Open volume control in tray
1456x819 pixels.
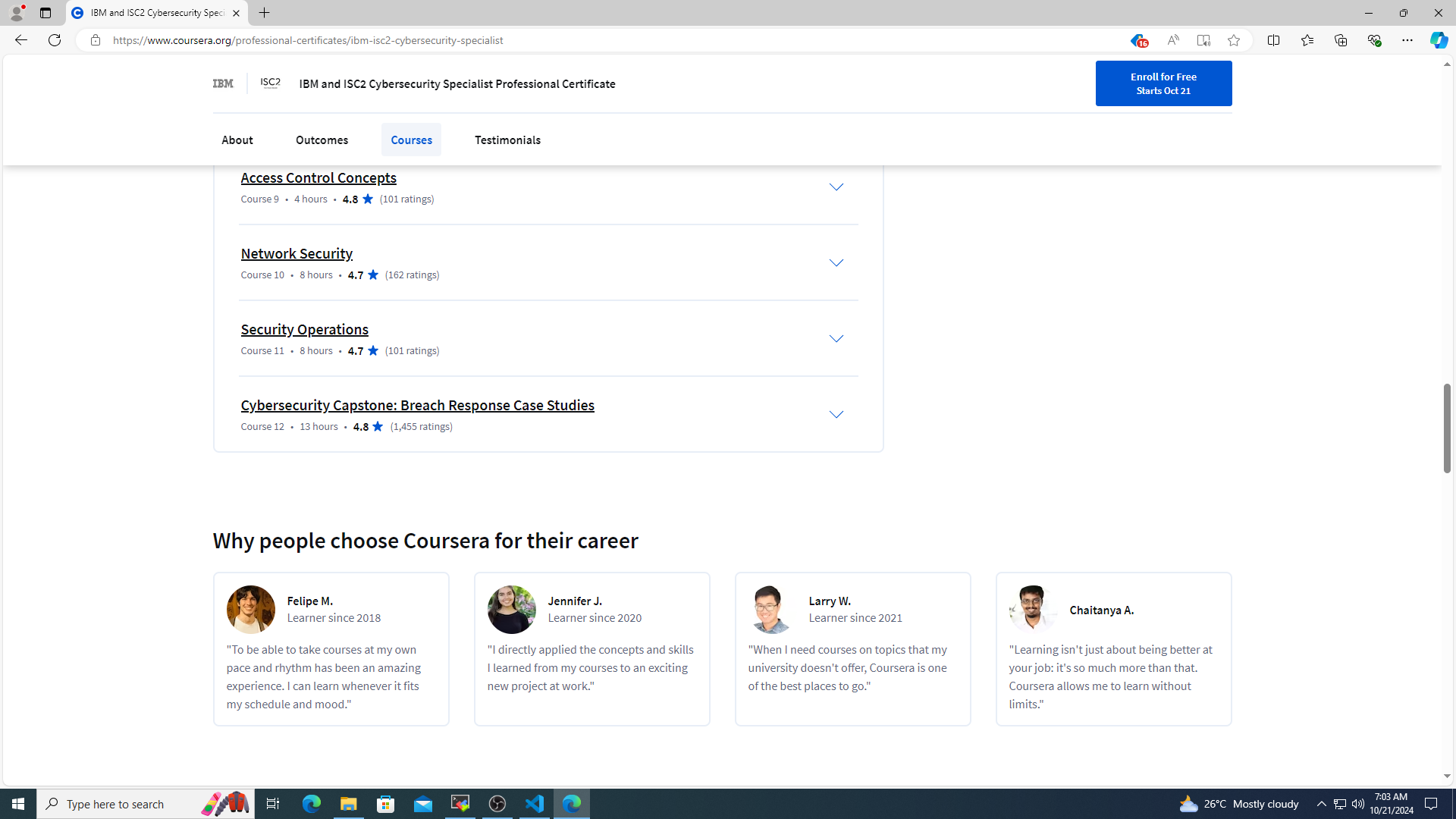click(1357, 804)
